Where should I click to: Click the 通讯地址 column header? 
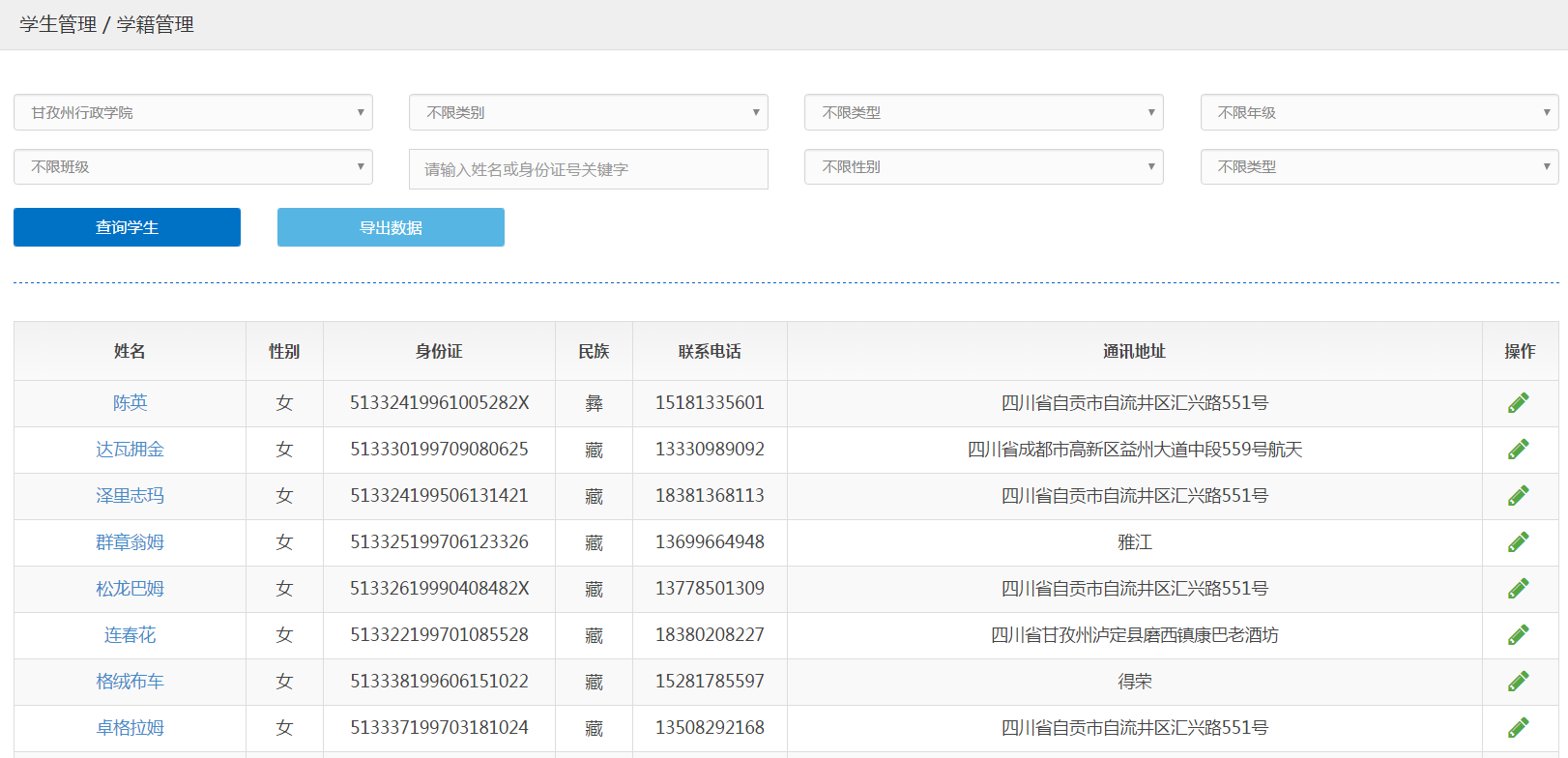(1135, 351)
